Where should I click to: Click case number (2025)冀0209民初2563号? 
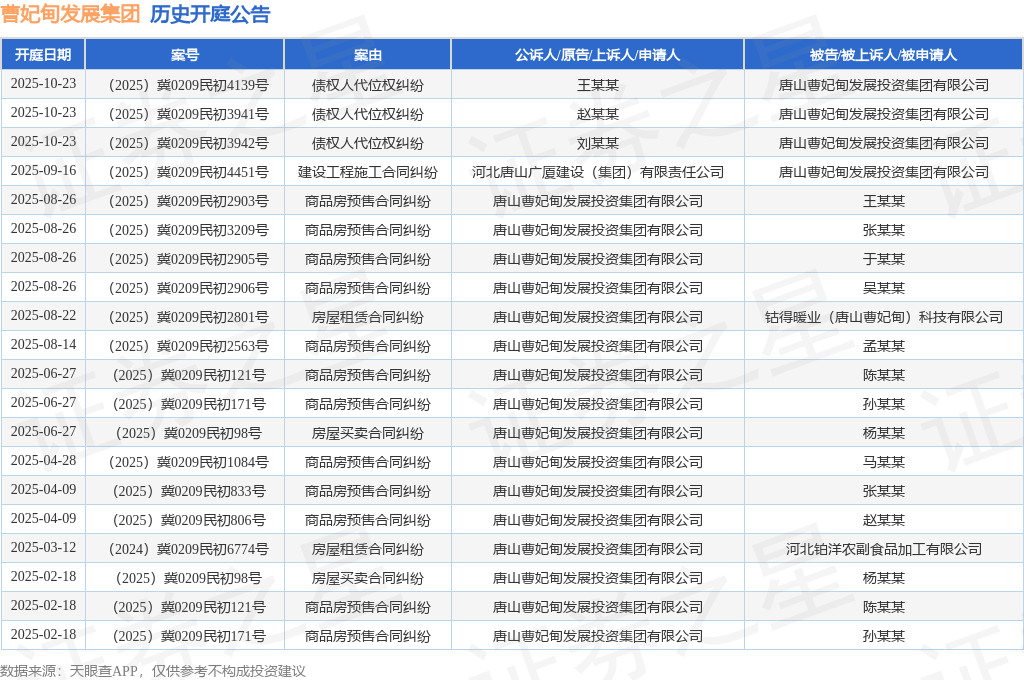pyautogui.click(x=189, y=346)
